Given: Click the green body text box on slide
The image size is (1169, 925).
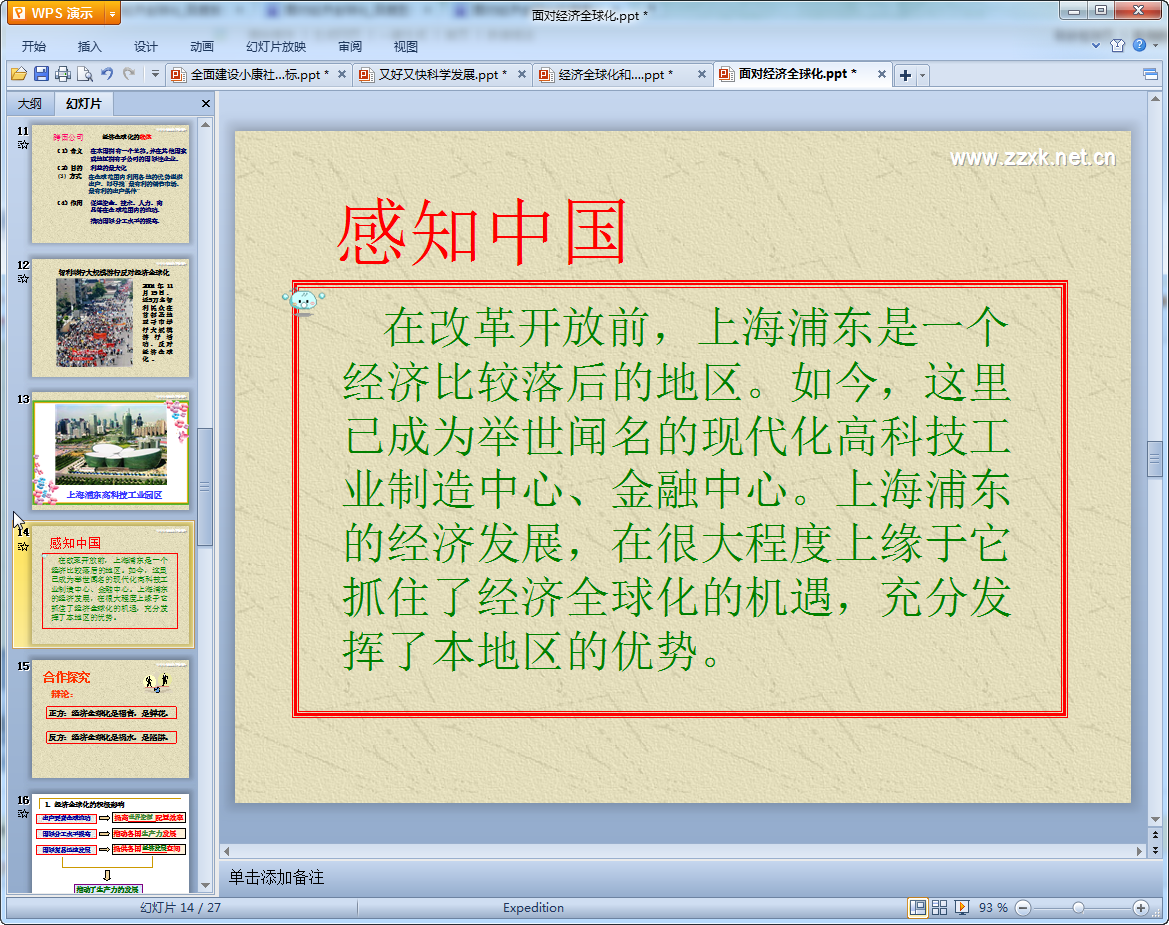Looking at the screenshot, I should pyautogui.click(x=679, y=499).
